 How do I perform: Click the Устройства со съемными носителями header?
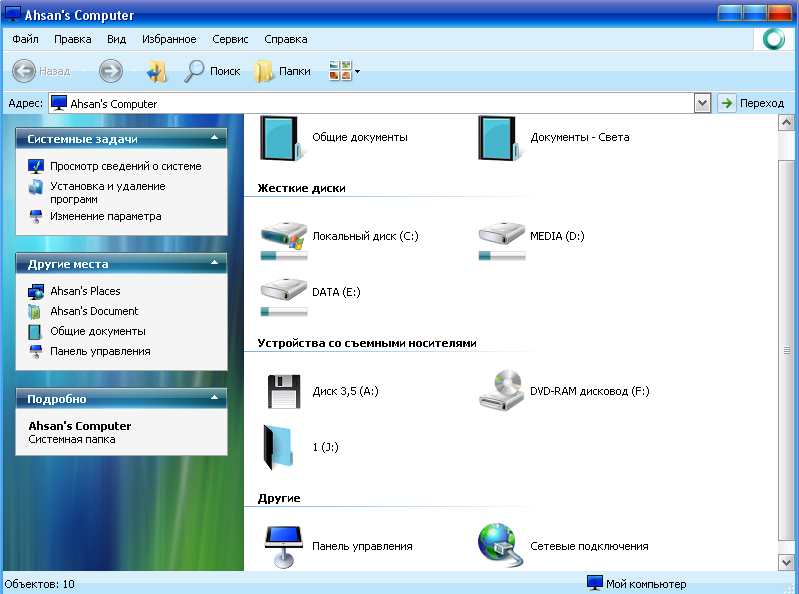pyautogui.click(x=367, y=343)
